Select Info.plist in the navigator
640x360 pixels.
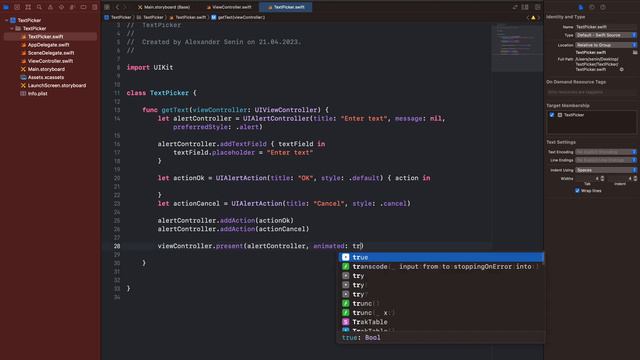pyautogui.click(x=38, y=94)
